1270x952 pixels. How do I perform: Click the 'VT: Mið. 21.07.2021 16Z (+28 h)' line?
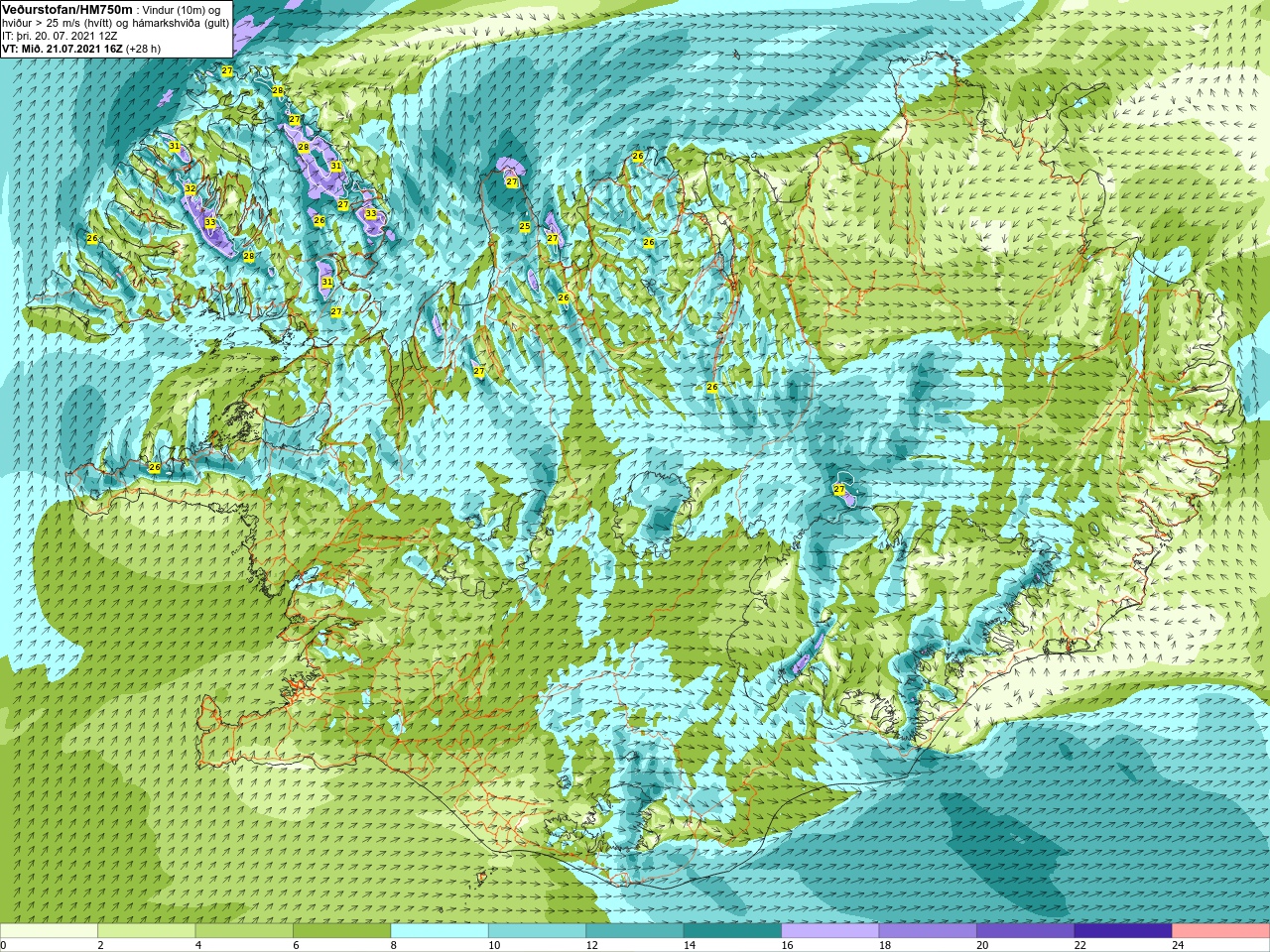(x=81, y=49)
